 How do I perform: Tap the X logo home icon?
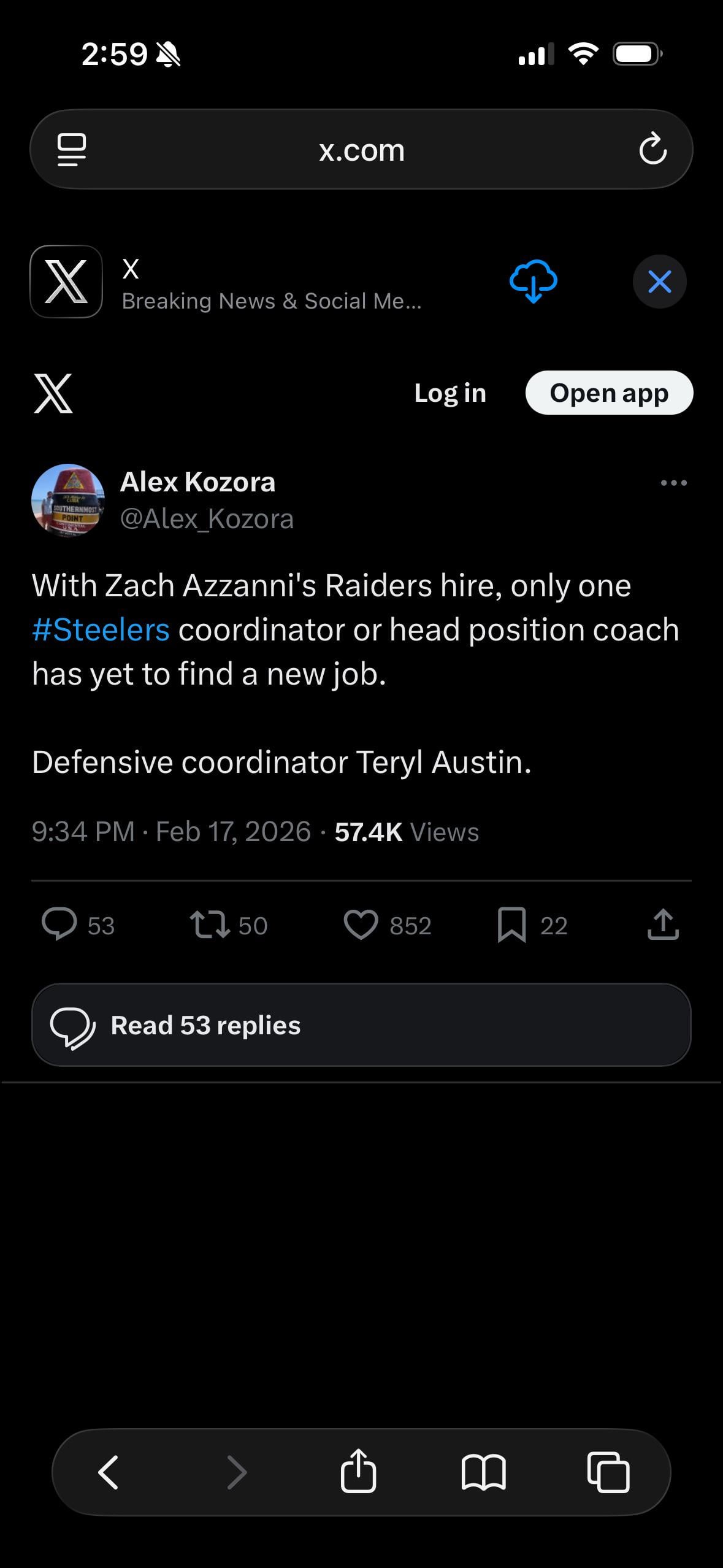(53, 393)
